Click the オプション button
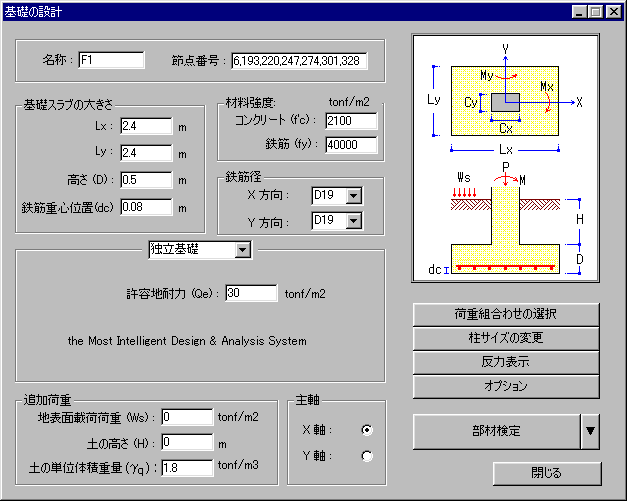 coord(506,386)
